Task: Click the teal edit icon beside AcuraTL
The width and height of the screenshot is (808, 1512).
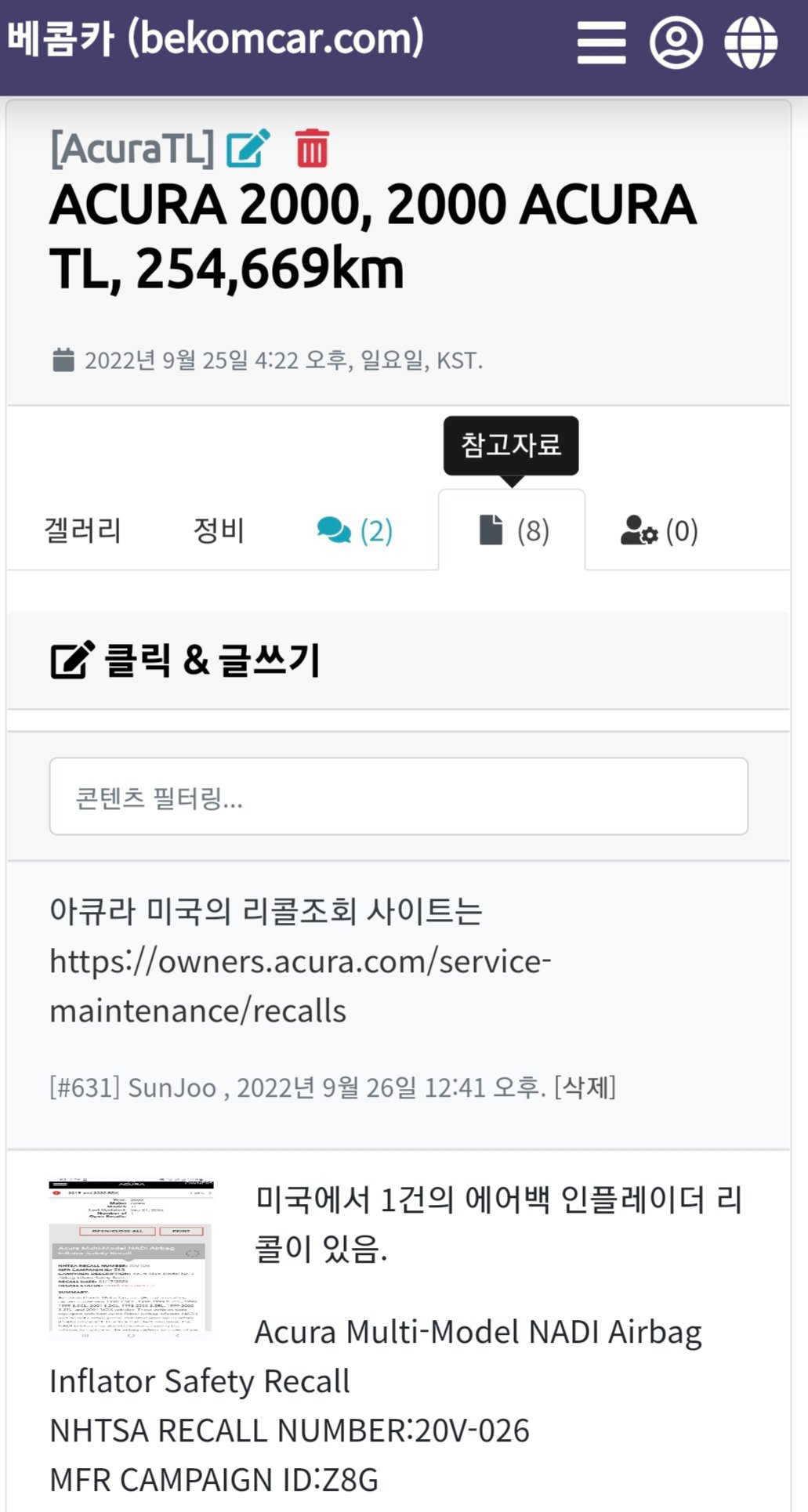Action: pyautogui.click(x=248, y=148)
